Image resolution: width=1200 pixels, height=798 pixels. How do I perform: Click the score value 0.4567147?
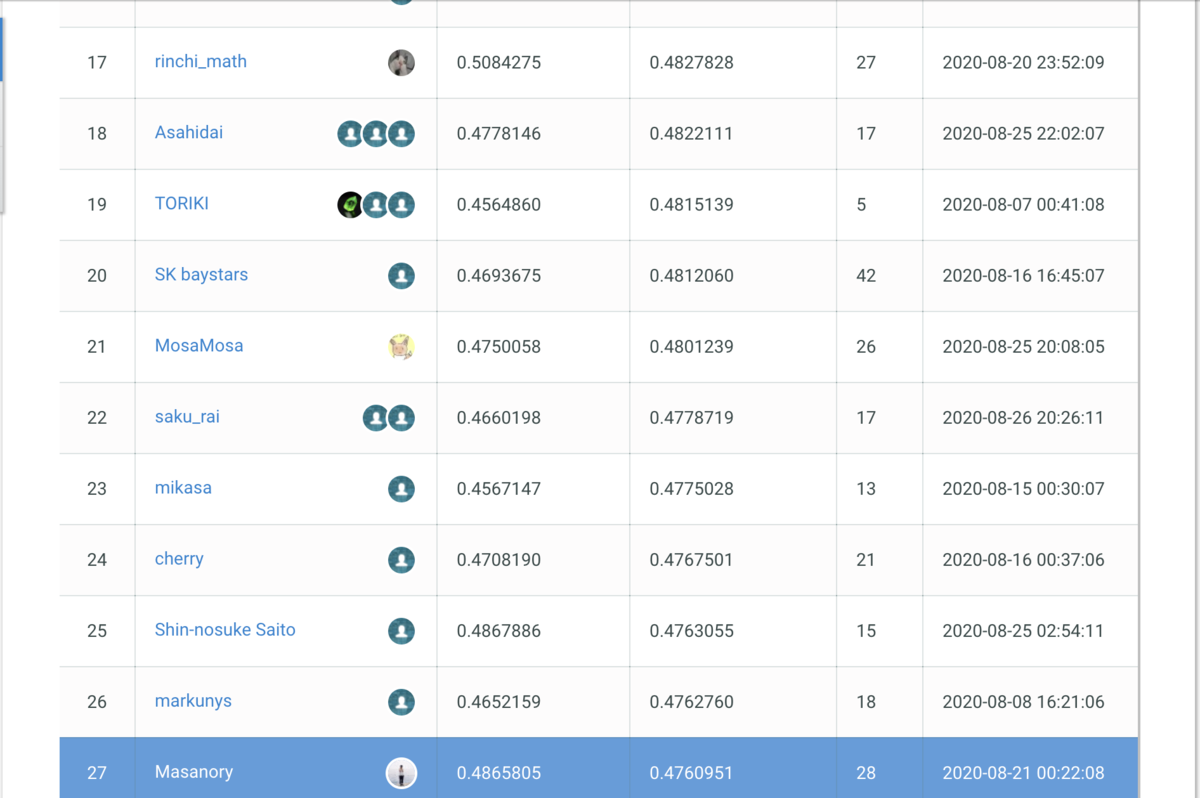499,488
